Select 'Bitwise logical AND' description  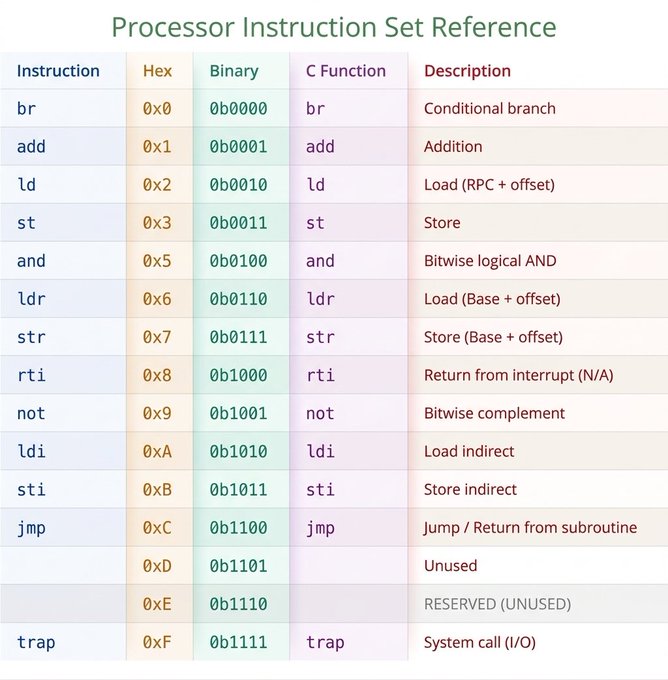(x=490, y=261)
